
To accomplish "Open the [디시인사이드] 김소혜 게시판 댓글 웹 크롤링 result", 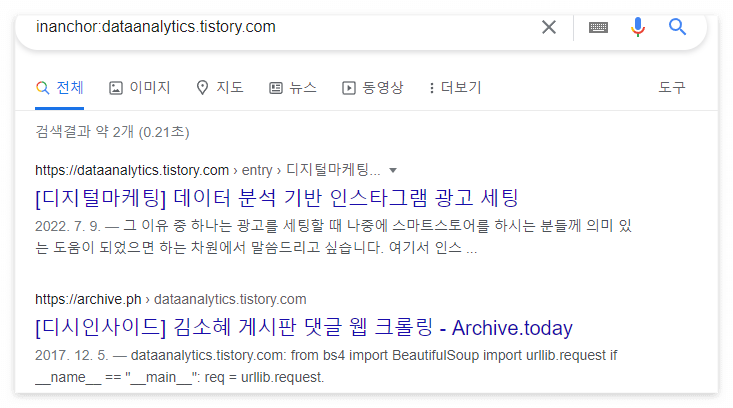I will tap(304, 327).
